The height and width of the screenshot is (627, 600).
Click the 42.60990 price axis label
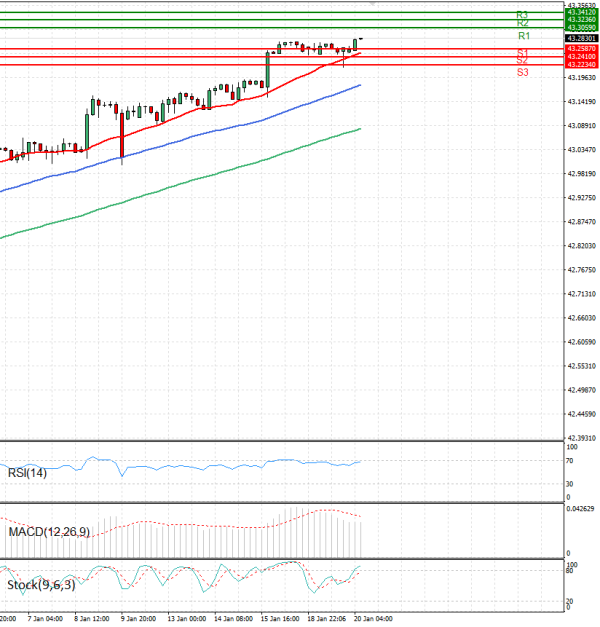pyautogui.click(x=578, y=342)
